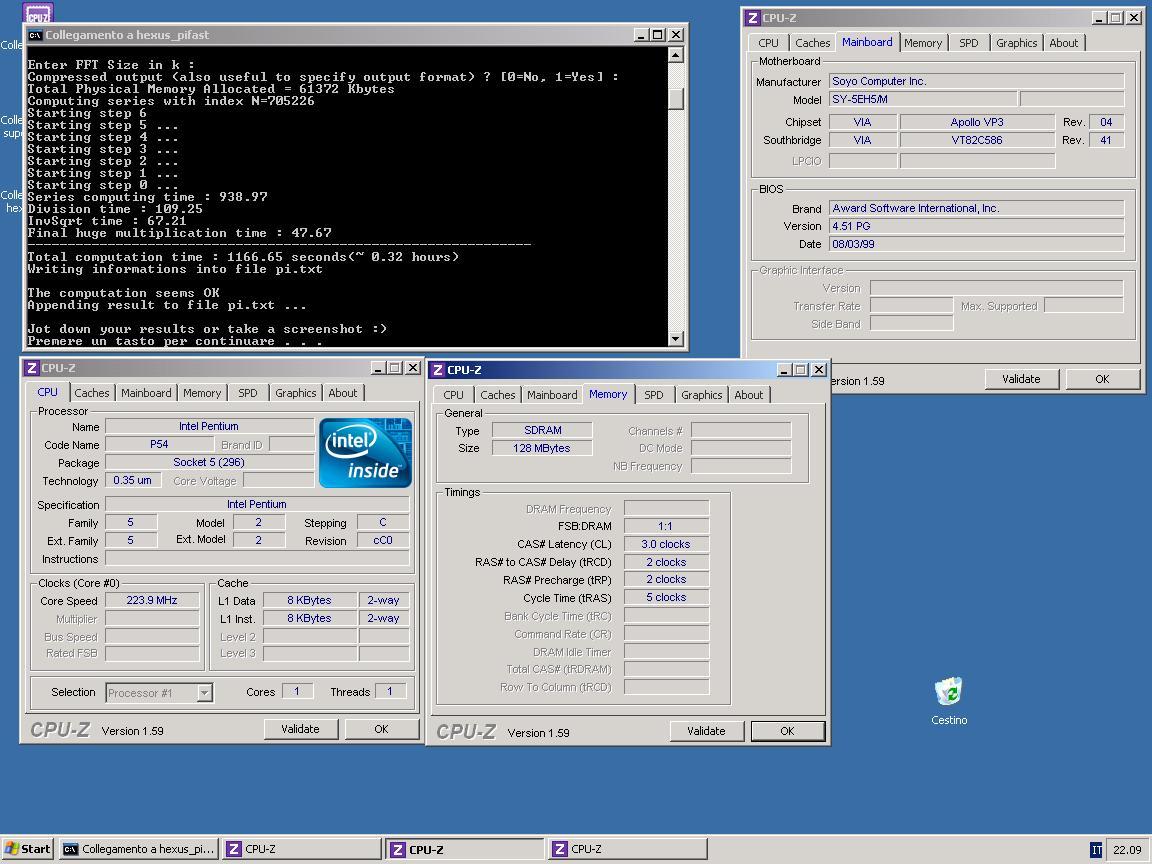Click the console scrollbar up arrow
Viewport: 1152px width, 864px height.
676,55
